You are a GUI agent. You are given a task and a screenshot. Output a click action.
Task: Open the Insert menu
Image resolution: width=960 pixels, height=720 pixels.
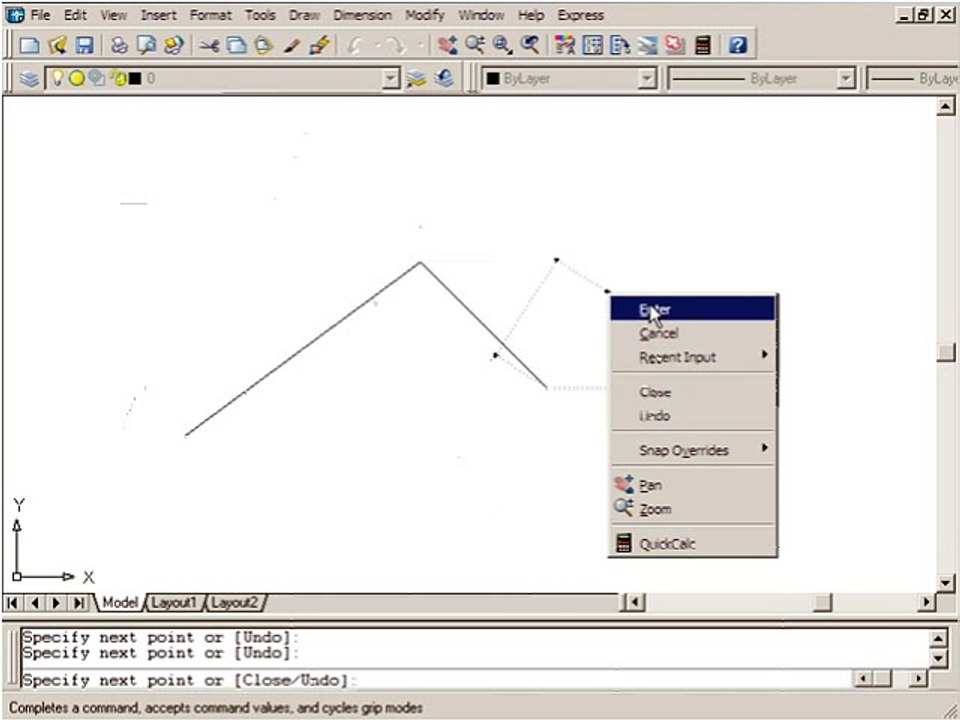158,15
